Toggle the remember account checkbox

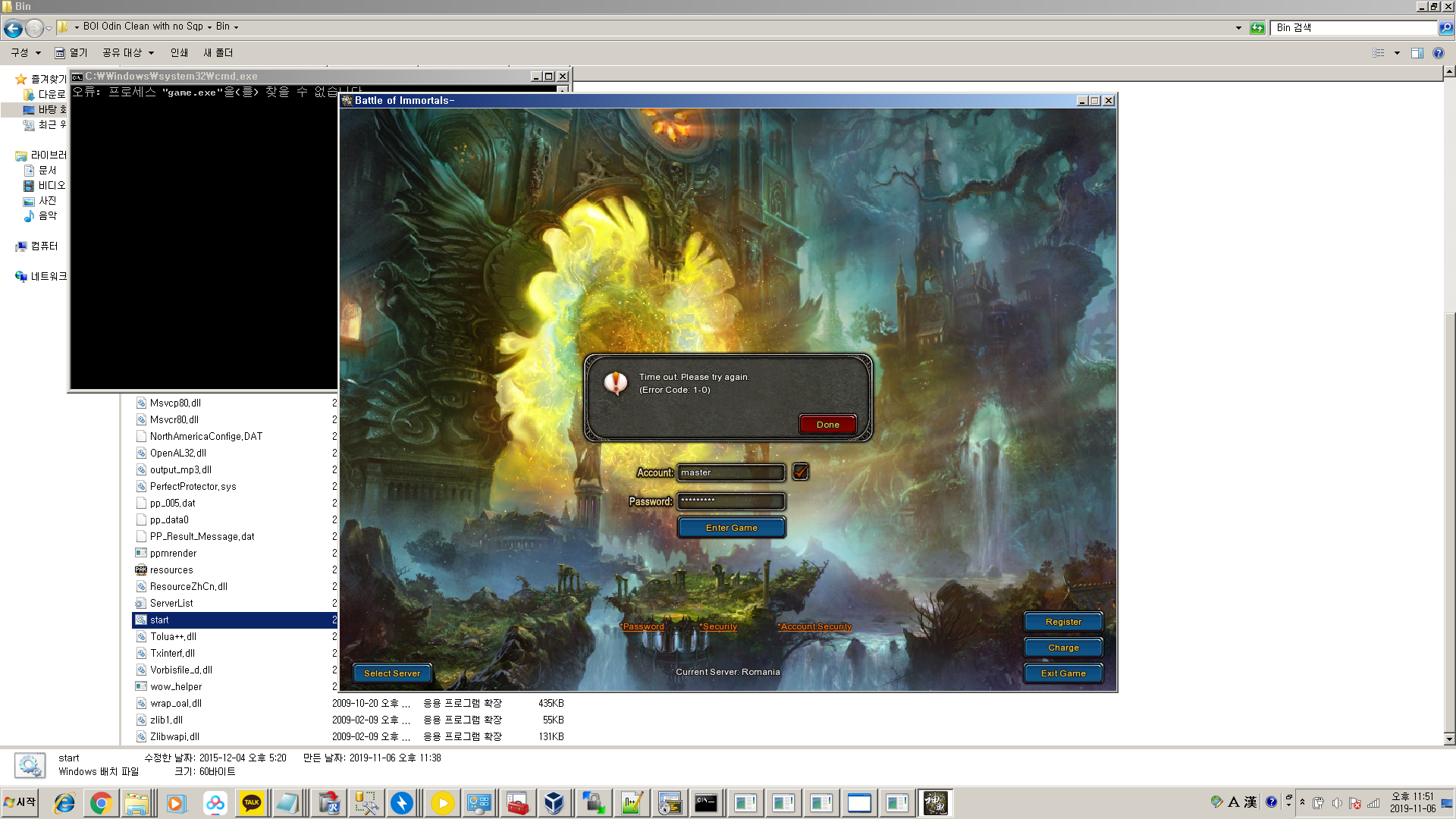800,472
